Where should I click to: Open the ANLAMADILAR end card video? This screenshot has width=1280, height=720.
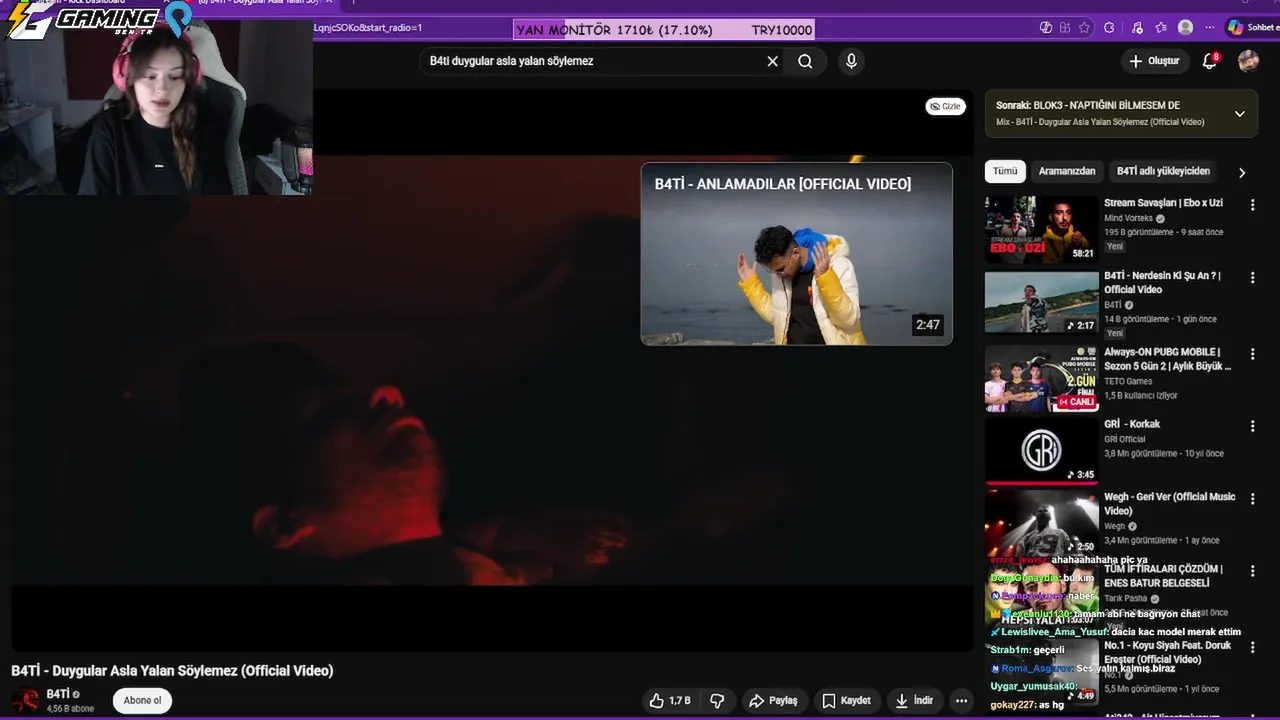point(796,254)
